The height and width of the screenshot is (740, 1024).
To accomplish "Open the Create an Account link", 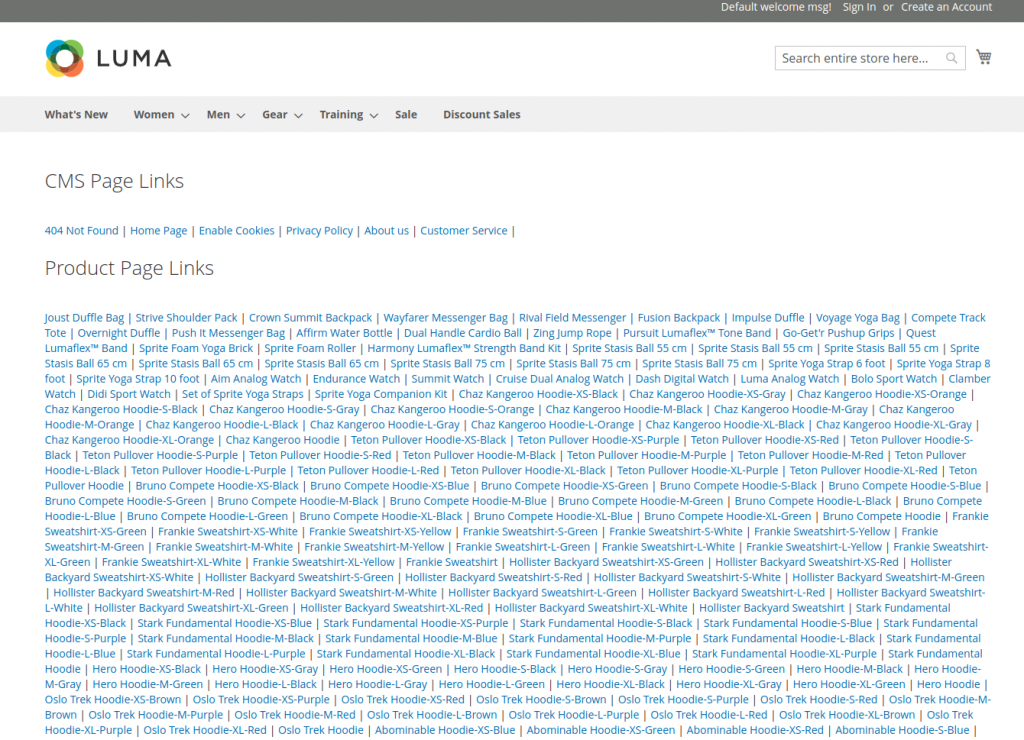I will pyautogui.click(x=946, y=7).
